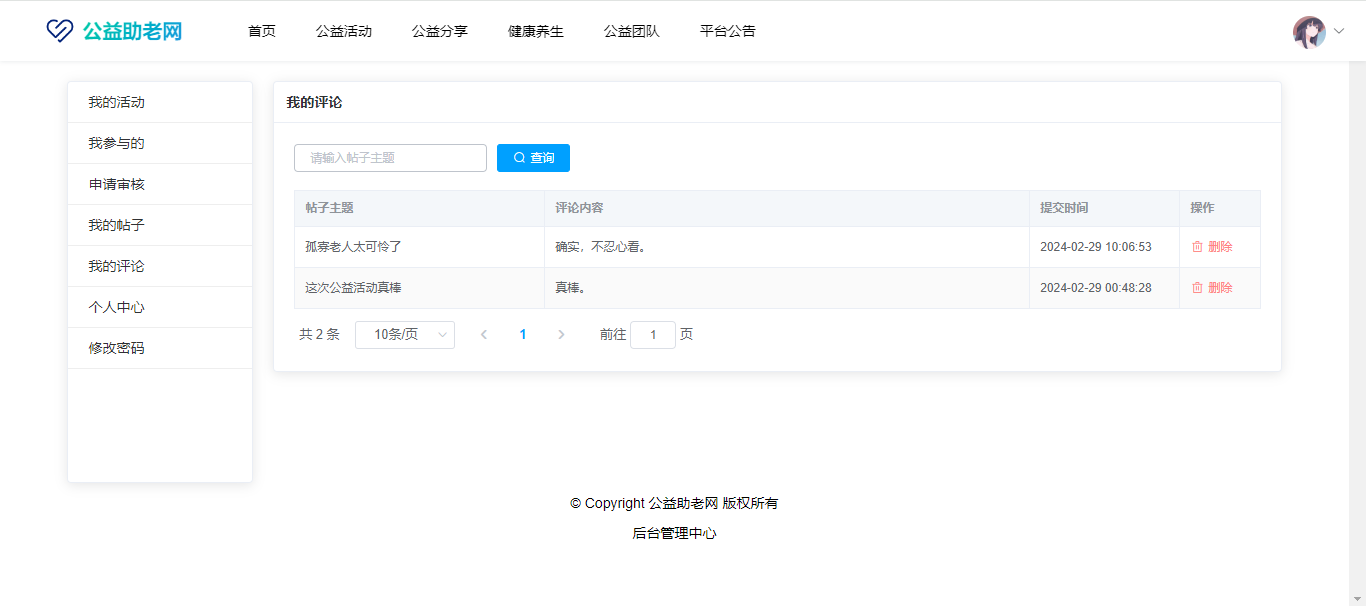Click the 后台管理中心 footer link

[x=674, y=534]
